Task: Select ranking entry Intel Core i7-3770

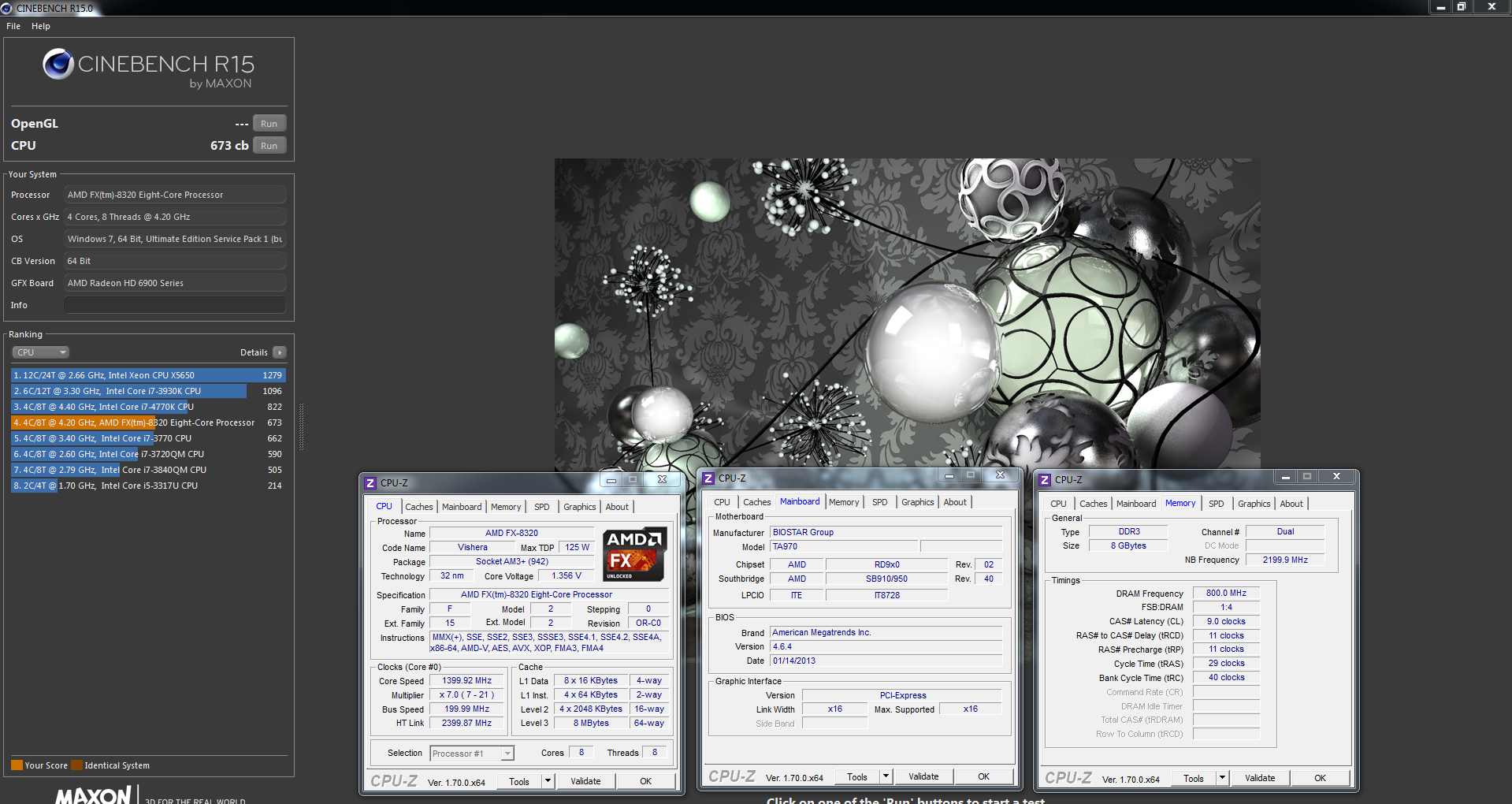Action: tap(148, 438)
